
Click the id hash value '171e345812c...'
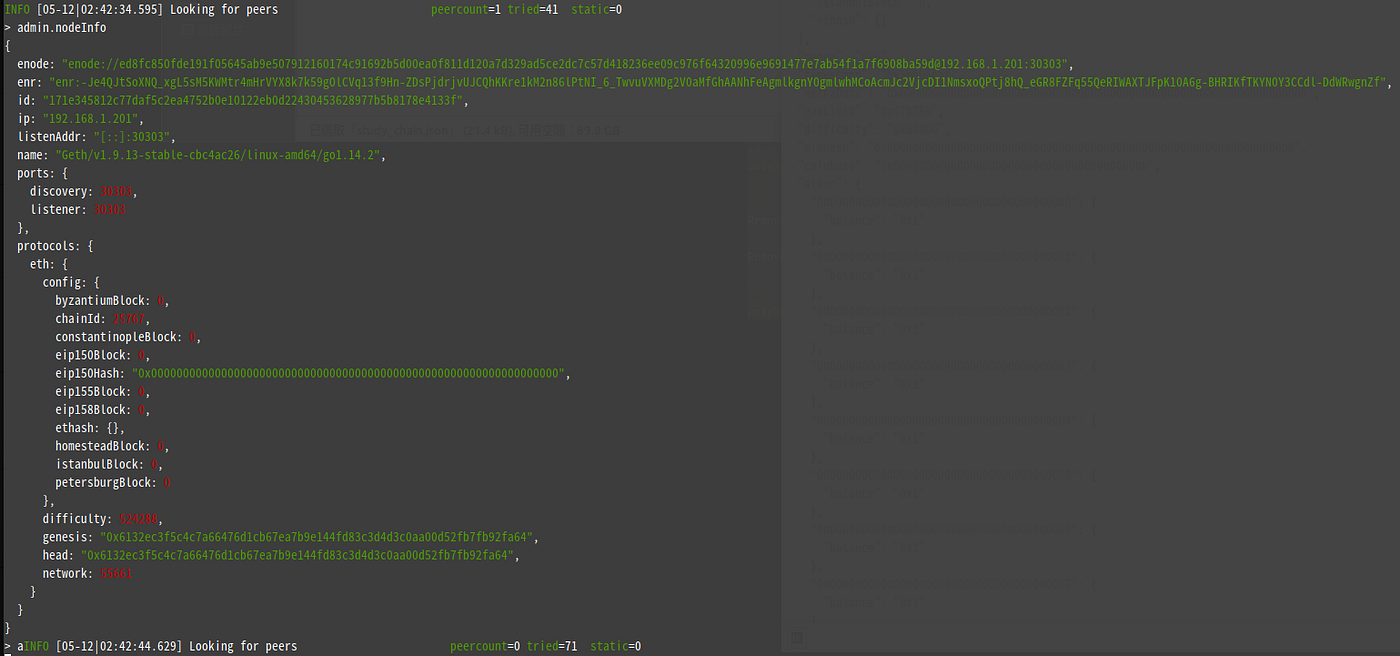click(253, 101)
